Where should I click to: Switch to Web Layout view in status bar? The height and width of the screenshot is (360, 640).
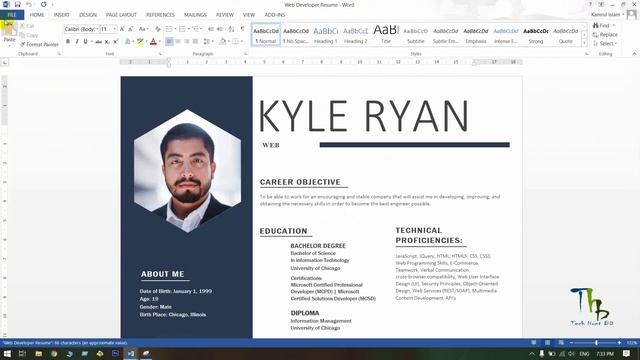point(561,343)
